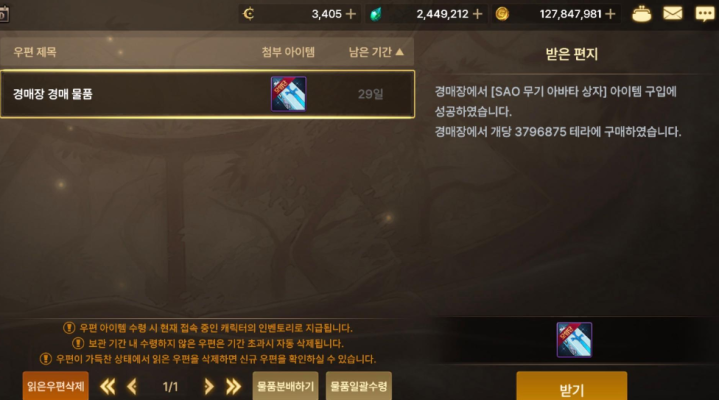Open the chat speech bubble icon
Image resolution: width=719 pixels, height=400 pixels.
coord(704,14)
